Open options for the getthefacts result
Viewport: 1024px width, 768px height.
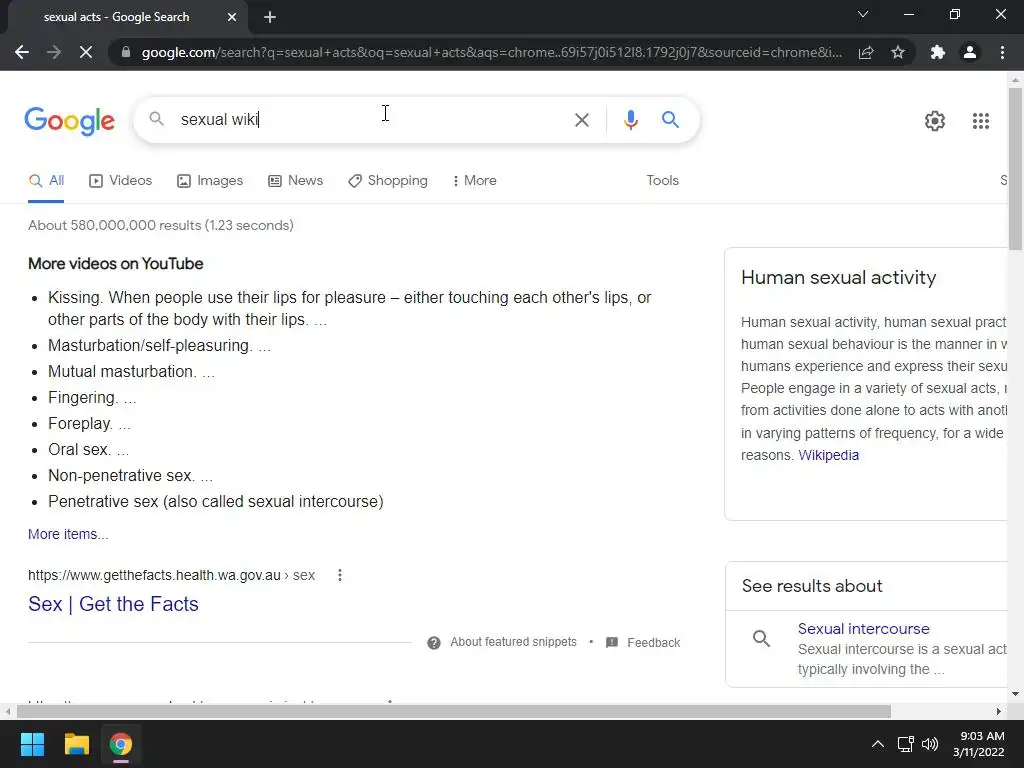(x=340, y=575)
